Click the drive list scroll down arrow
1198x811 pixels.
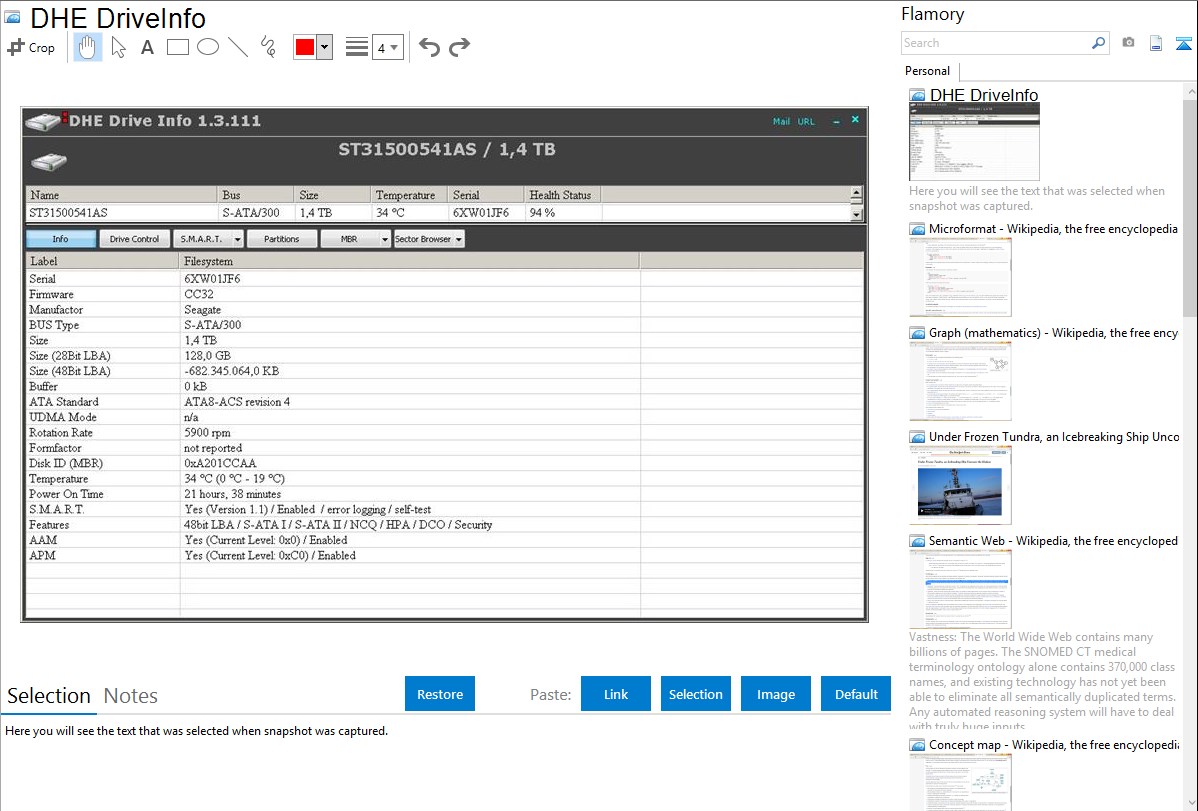[856, 216]
